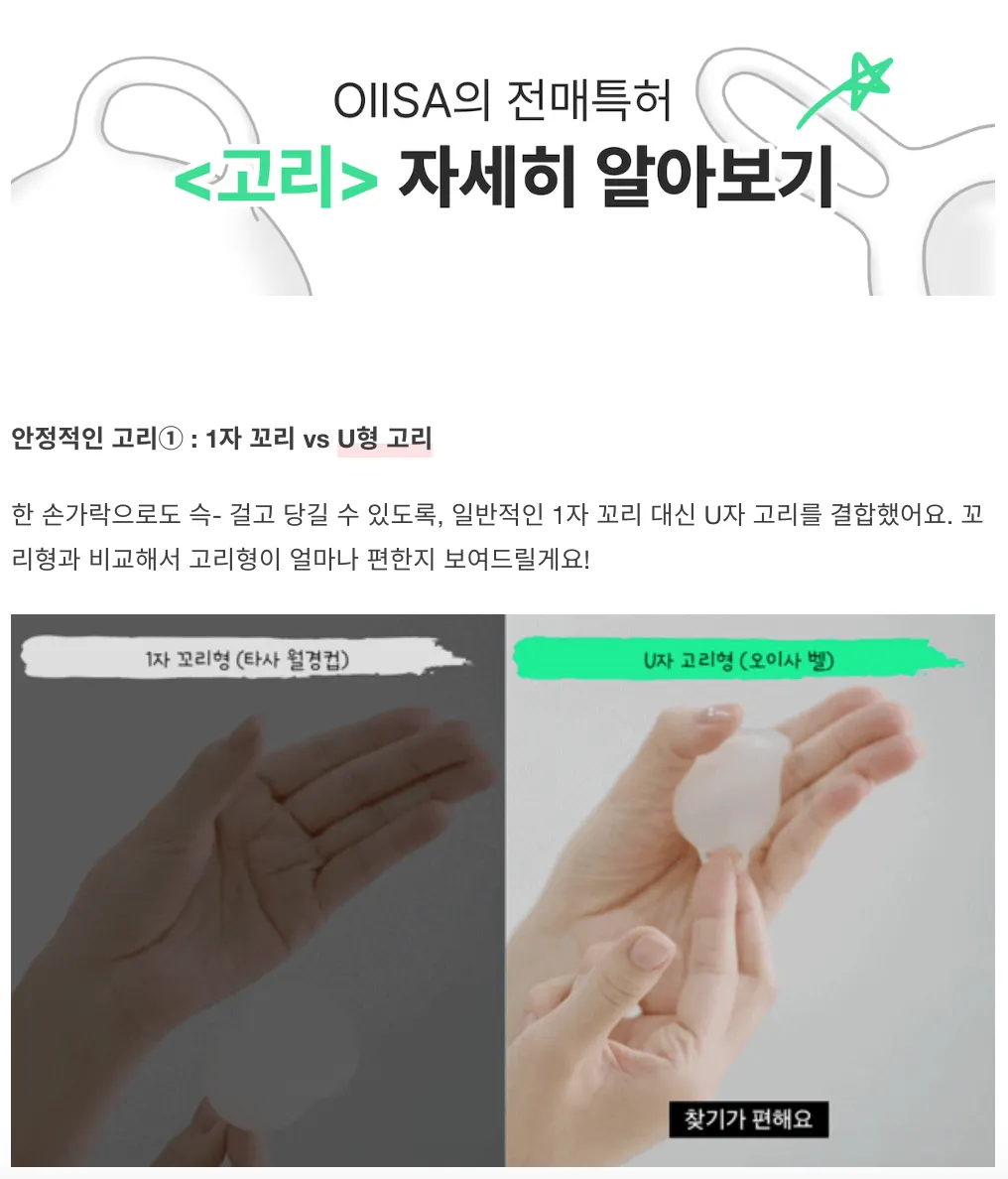Image resolution: width=1008 pixels, height=1179 pixels.
Task: Click the '찾기가 편해요' black caption
Action: coord(749,1119)
